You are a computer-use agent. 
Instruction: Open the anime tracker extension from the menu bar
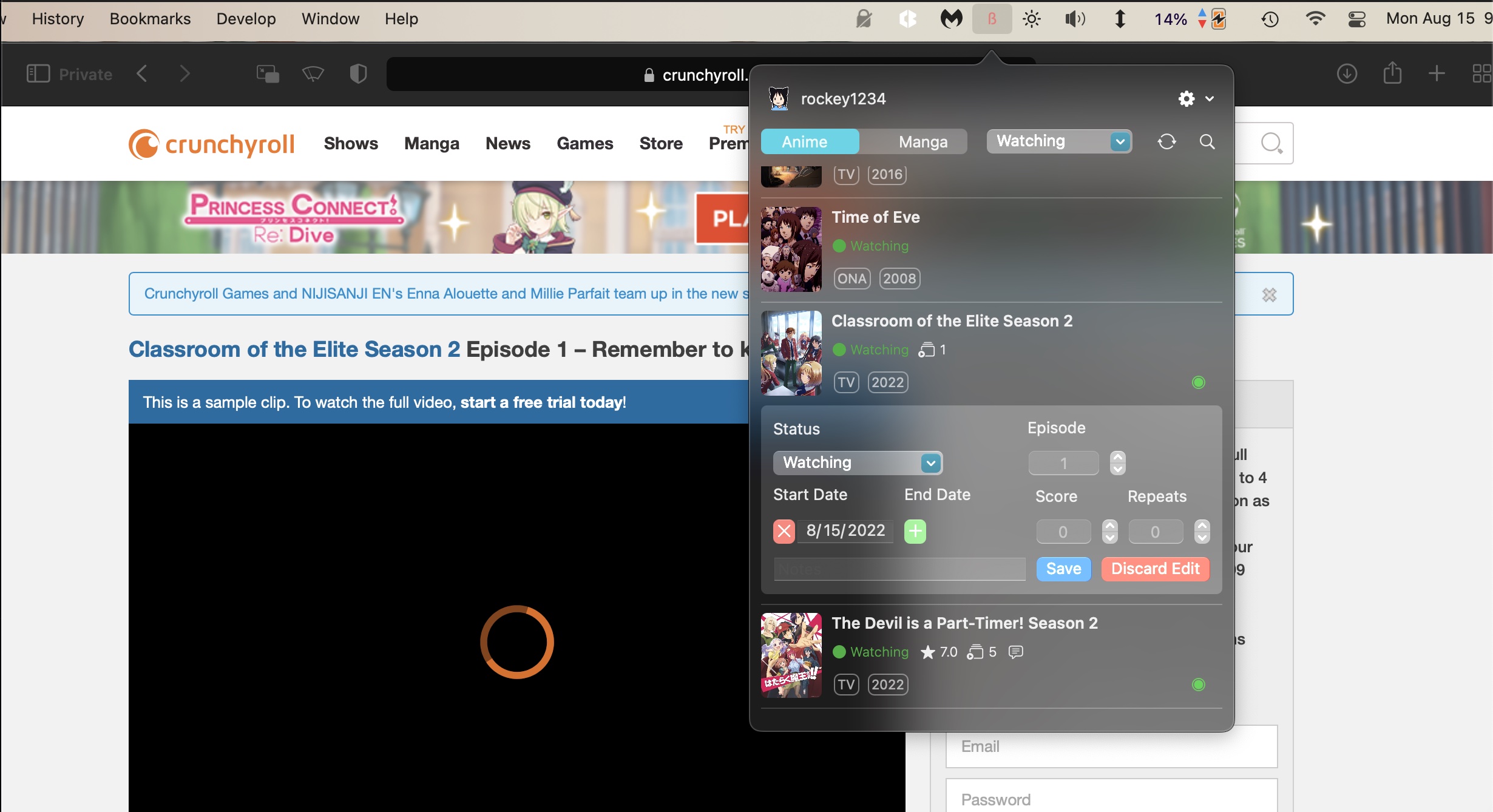tap(991, 18)
